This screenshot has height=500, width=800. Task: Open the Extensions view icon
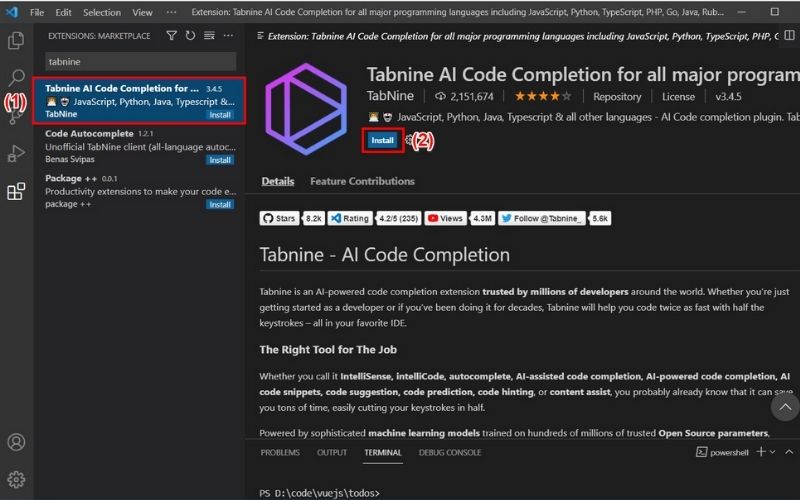[x=16, y=191]
